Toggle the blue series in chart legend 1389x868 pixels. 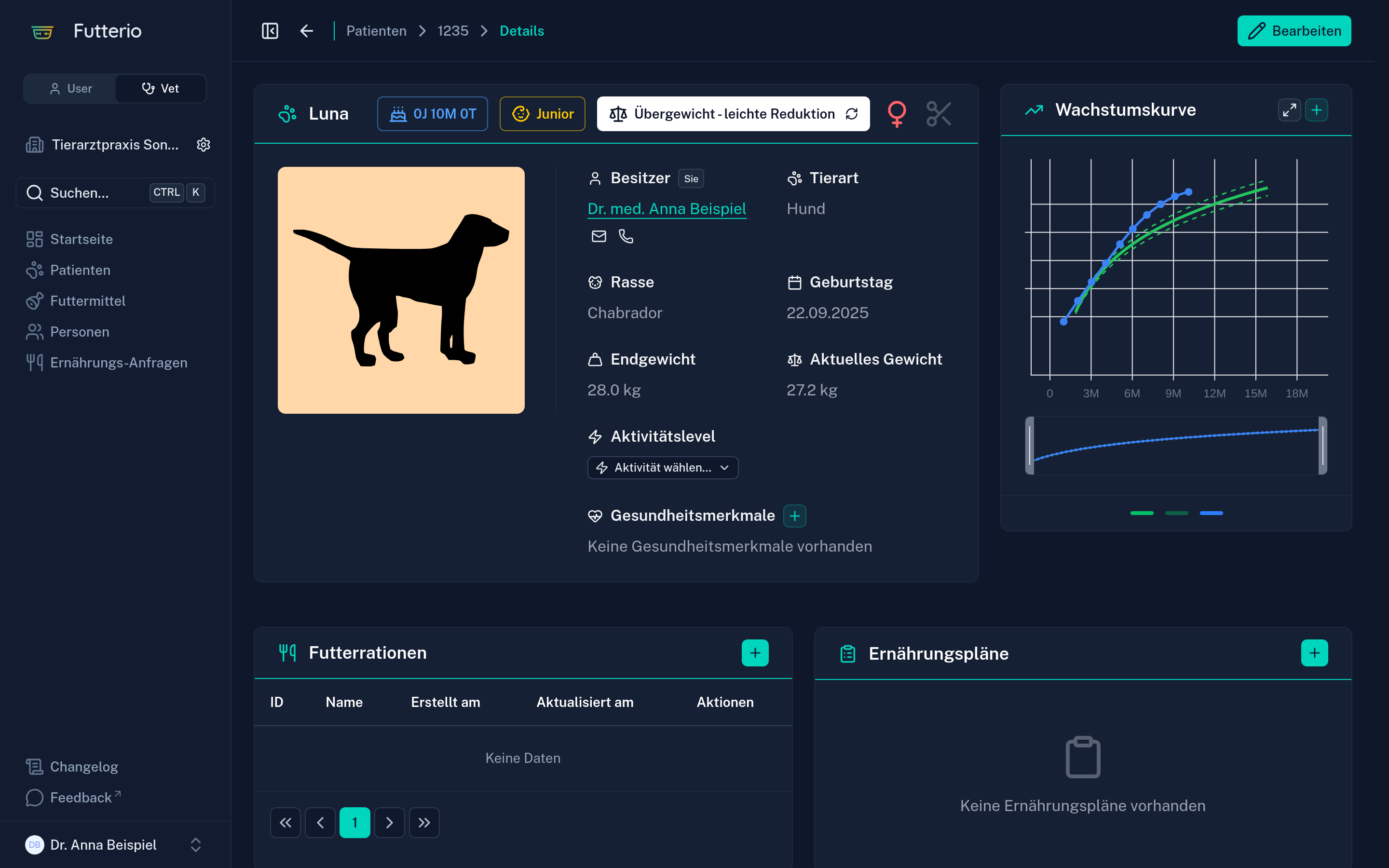pyautogui.click(x=1211, y=513)
